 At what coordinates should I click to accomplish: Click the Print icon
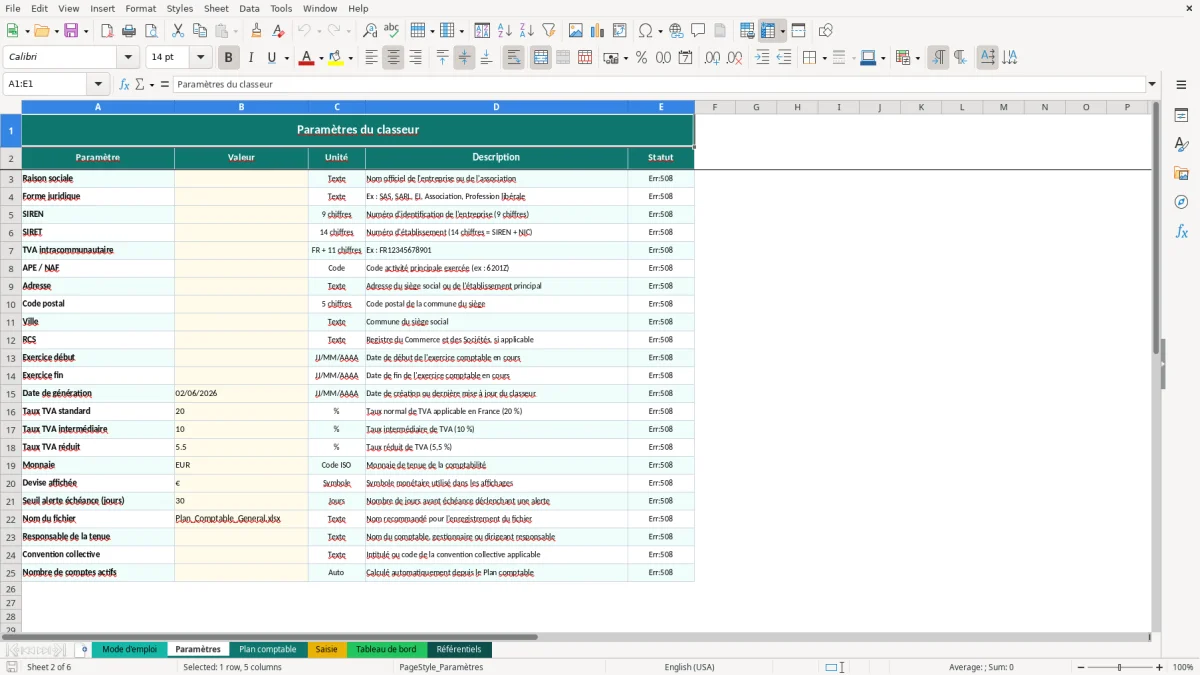tap(129, 31)
